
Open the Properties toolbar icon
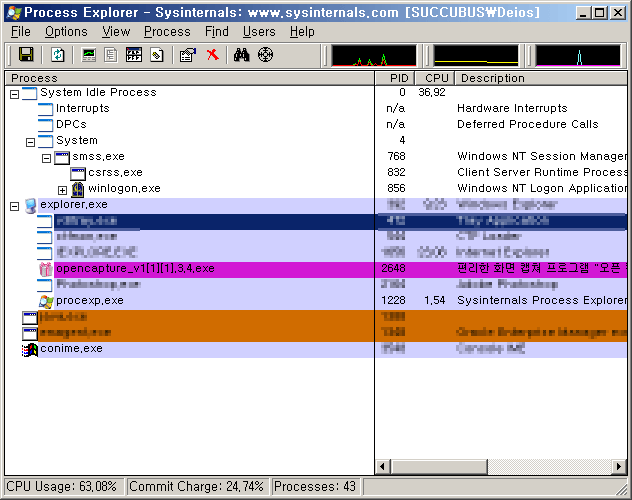[x=188, y=54]
